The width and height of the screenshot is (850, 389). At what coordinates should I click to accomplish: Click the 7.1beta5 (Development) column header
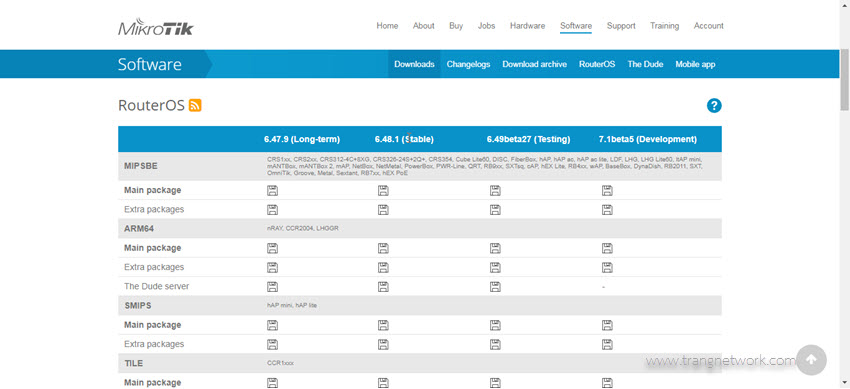pos(648,139)
